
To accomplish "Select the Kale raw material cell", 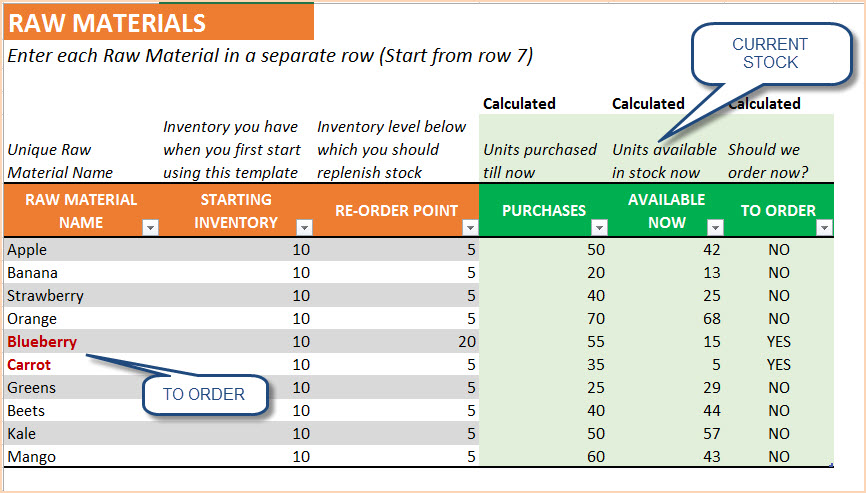I will [x=82, y=433].
